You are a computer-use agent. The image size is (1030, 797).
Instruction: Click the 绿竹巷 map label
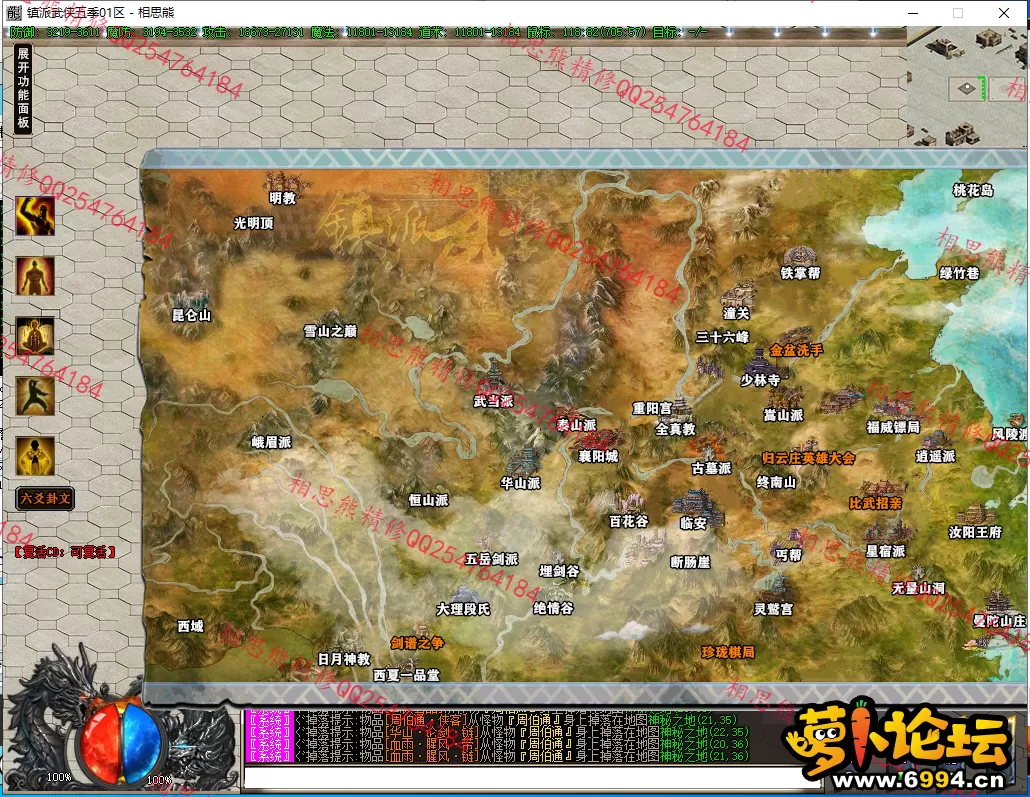tap(960, 273)
